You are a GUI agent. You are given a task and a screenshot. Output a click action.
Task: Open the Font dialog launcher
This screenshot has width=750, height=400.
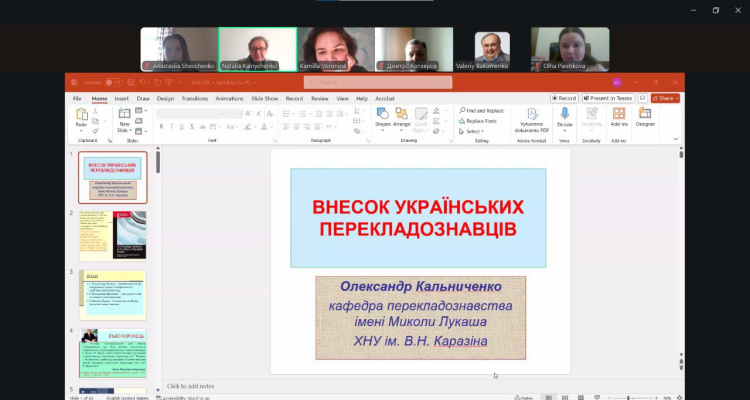click(x=275, y=141)
